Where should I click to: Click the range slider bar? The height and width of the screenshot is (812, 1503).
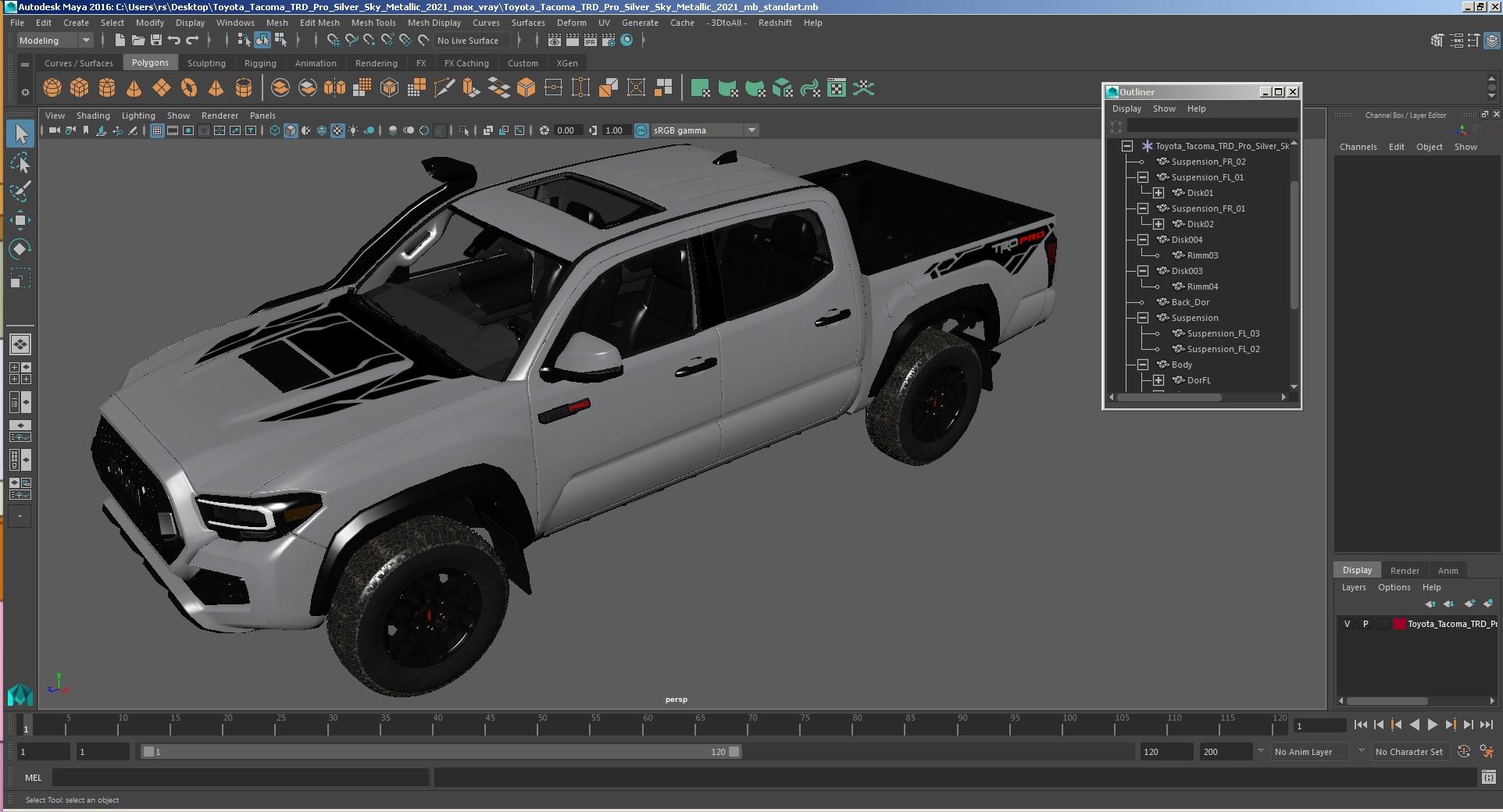click(441, 752)
